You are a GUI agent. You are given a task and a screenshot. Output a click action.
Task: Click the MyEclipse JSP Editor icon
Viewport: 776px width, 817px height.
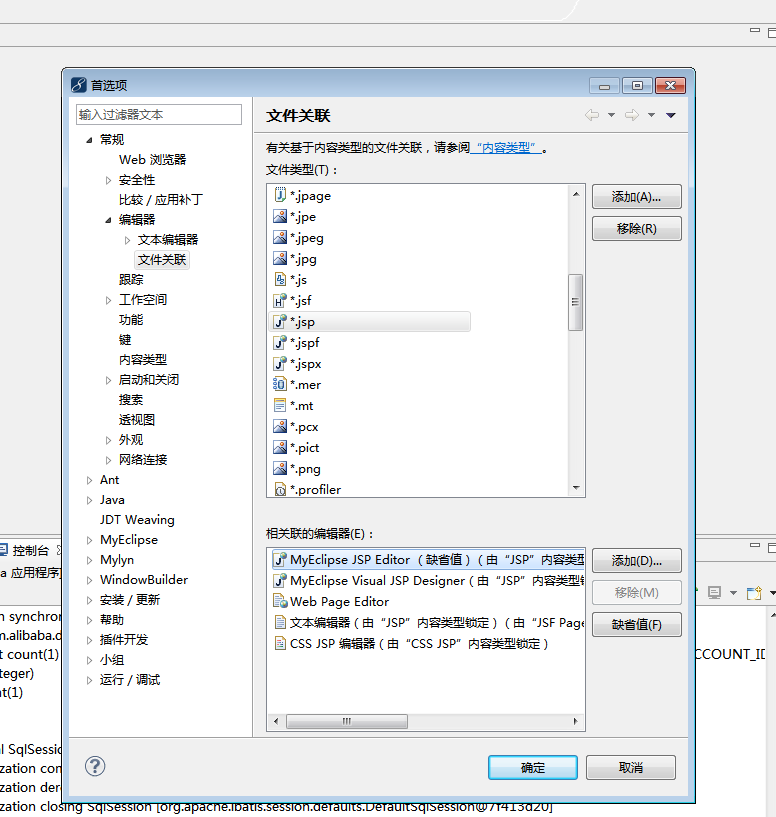[x=280, y=560]
